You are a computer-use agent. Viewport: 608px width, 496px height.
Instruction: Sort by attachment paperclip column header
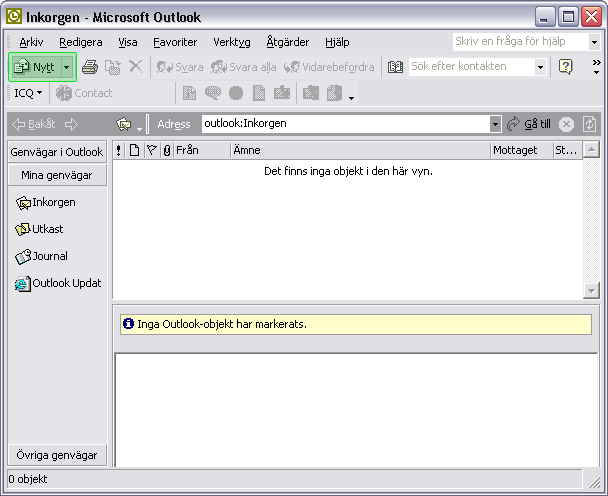coord(166,150)
